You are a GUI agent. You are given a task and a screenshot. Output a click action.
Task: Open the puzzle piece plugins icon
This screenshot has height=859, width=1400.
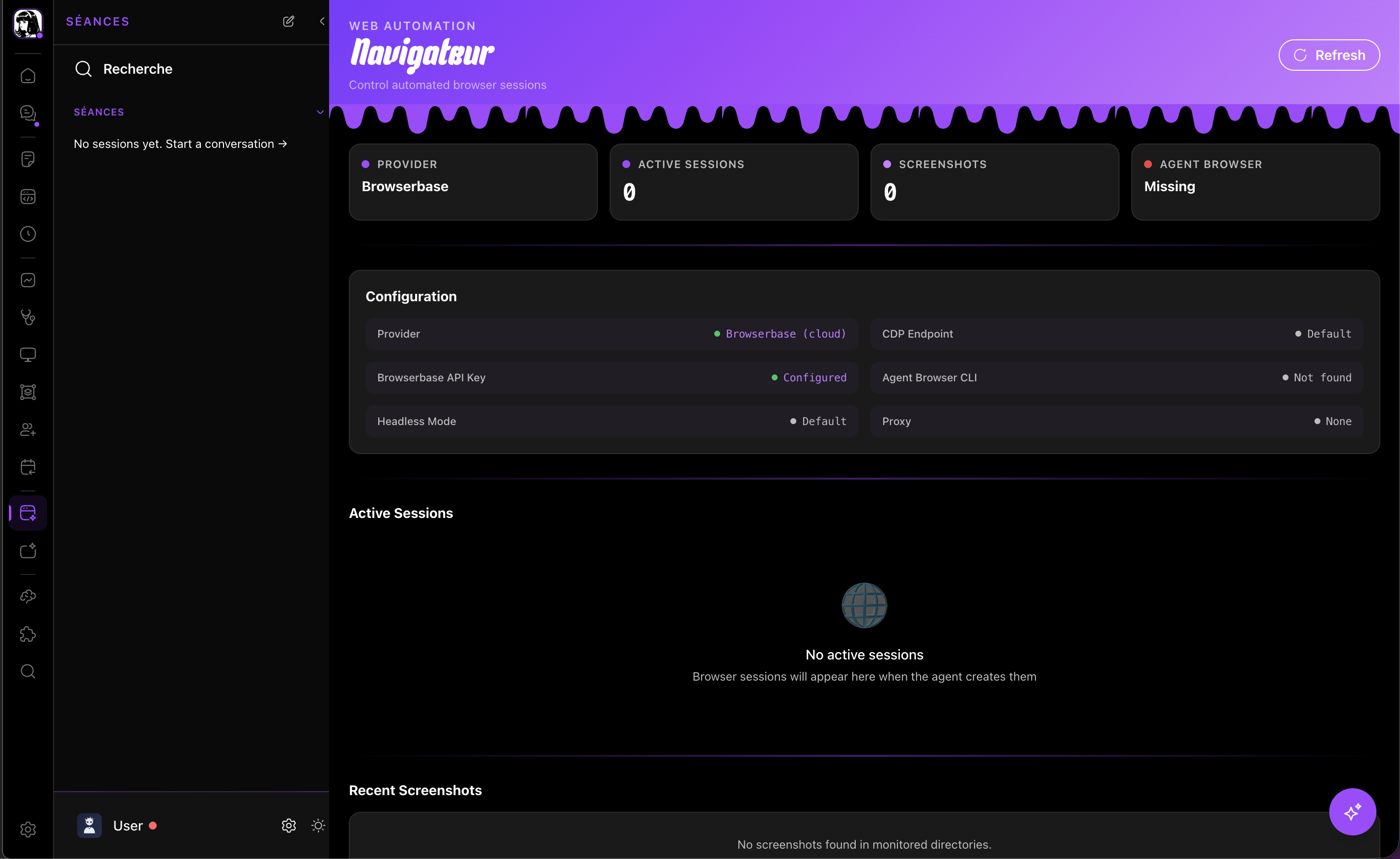pos(28,634)
